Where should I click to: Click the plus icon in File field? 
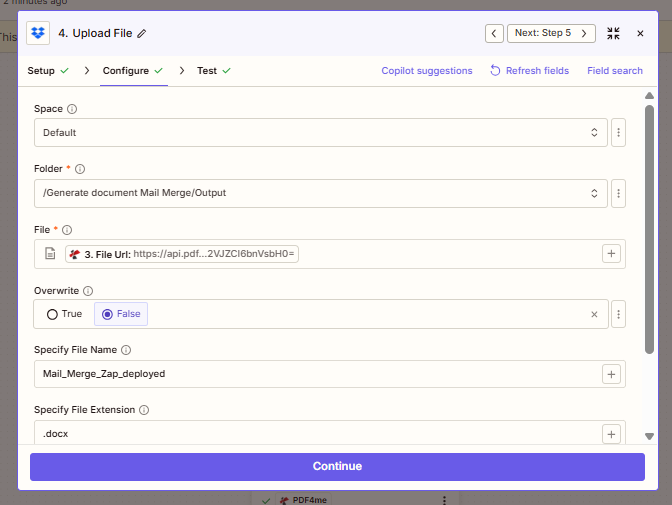611,254
